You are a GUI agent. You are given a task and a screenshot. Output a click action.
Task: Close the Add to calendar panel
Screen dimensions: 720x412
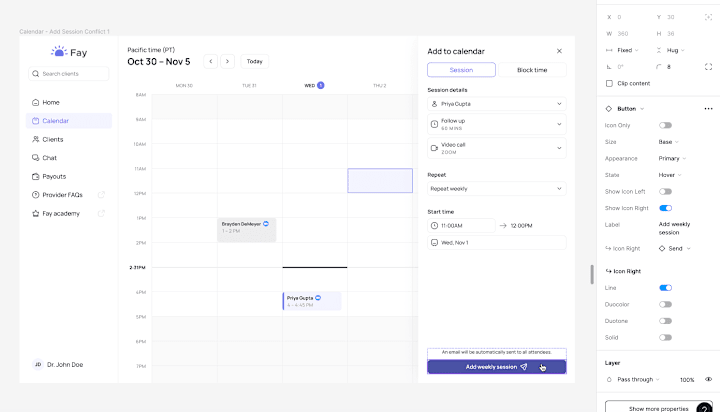click(559, 51)
